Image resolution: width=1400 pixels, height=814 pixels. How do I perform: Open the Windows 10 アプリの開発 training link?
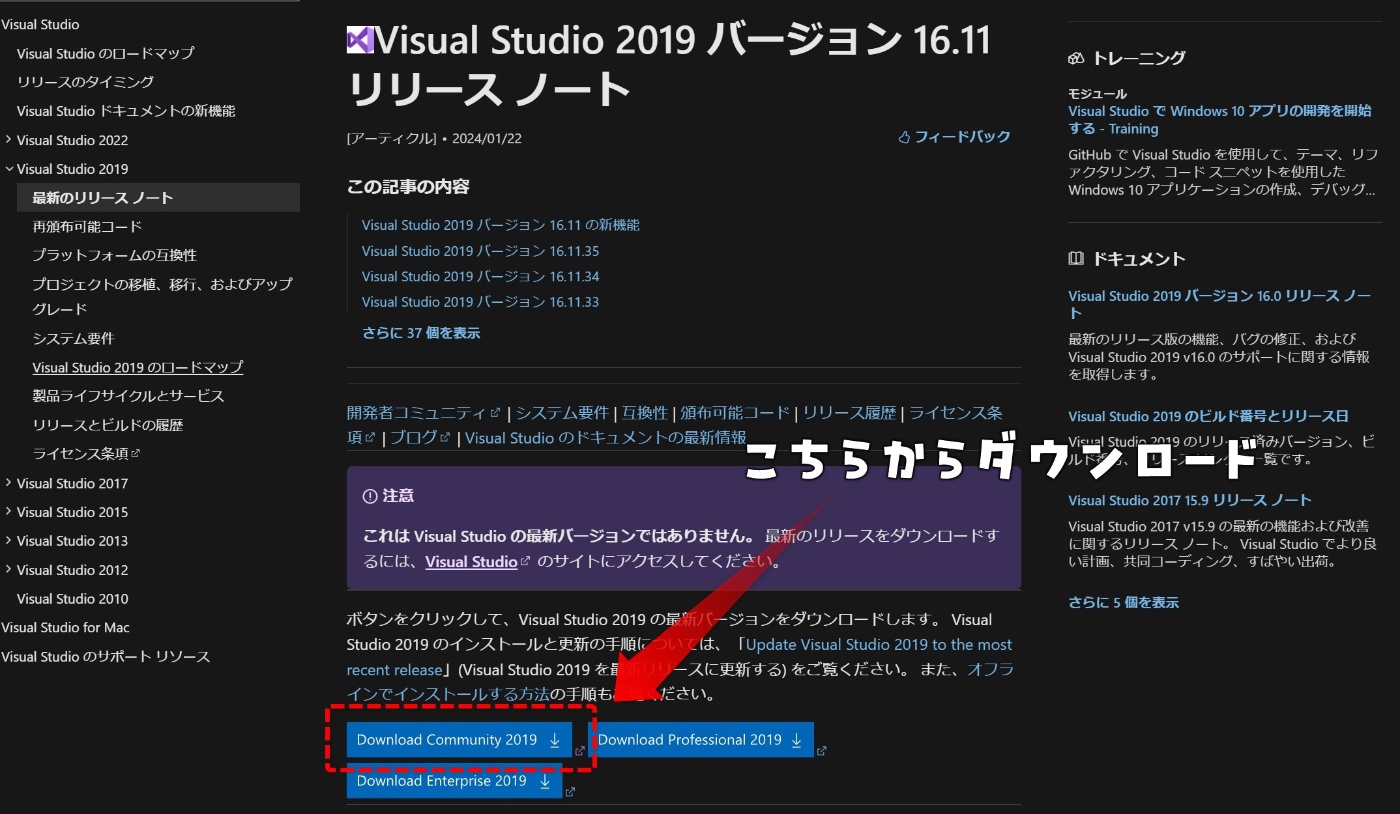(1219, 120)
